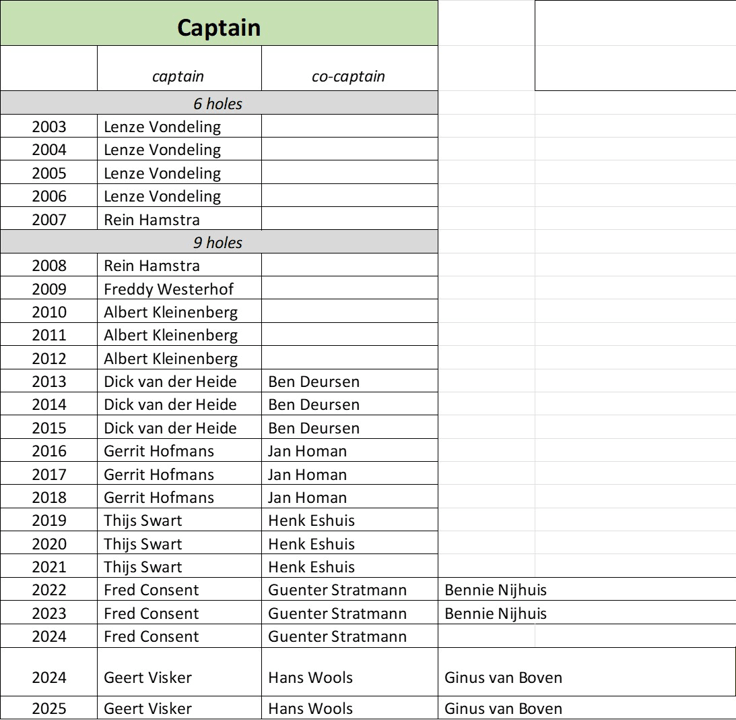Click the gray 9 holes section row
Viewport: 736px width, 720px height.
coord(218,242)
